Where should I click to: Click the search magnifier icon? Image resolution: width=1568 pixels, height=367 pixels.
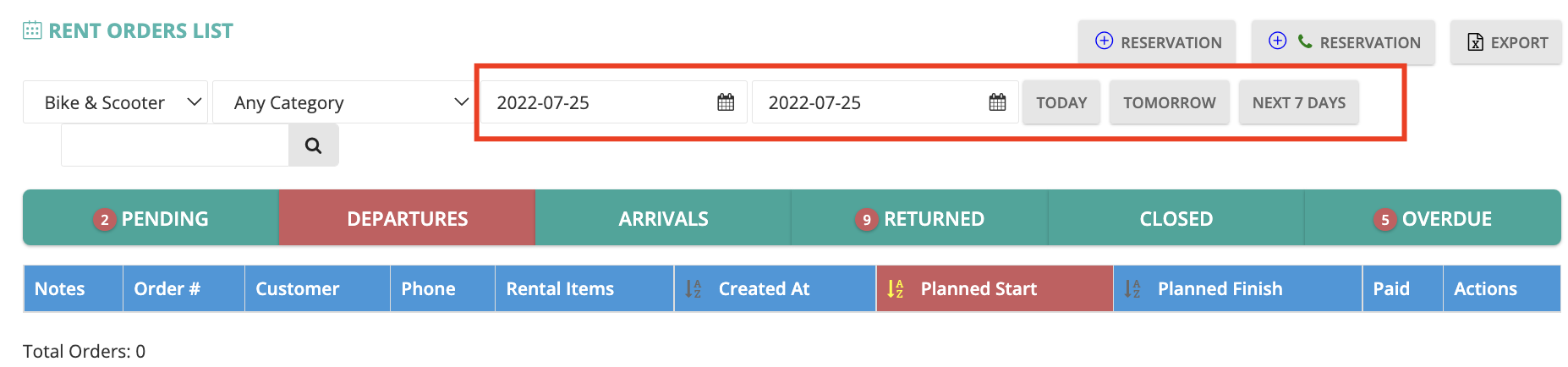tap(314, 145)
